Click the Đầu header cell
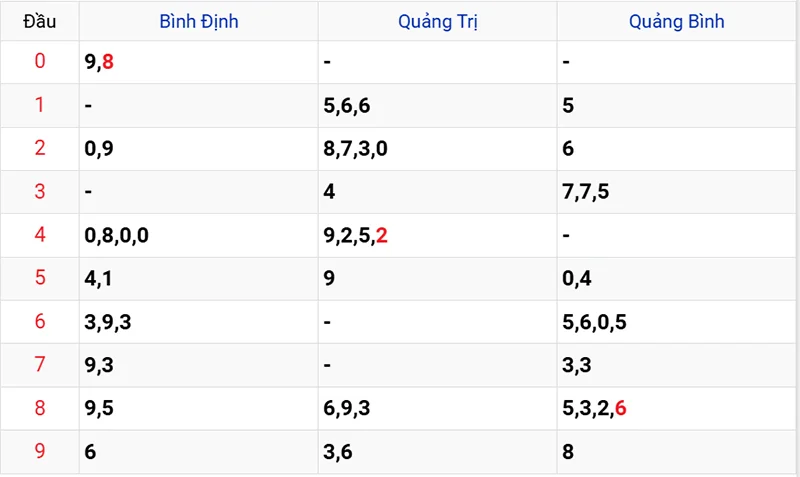Screen dimensions: 800x477 click(40, 21)
